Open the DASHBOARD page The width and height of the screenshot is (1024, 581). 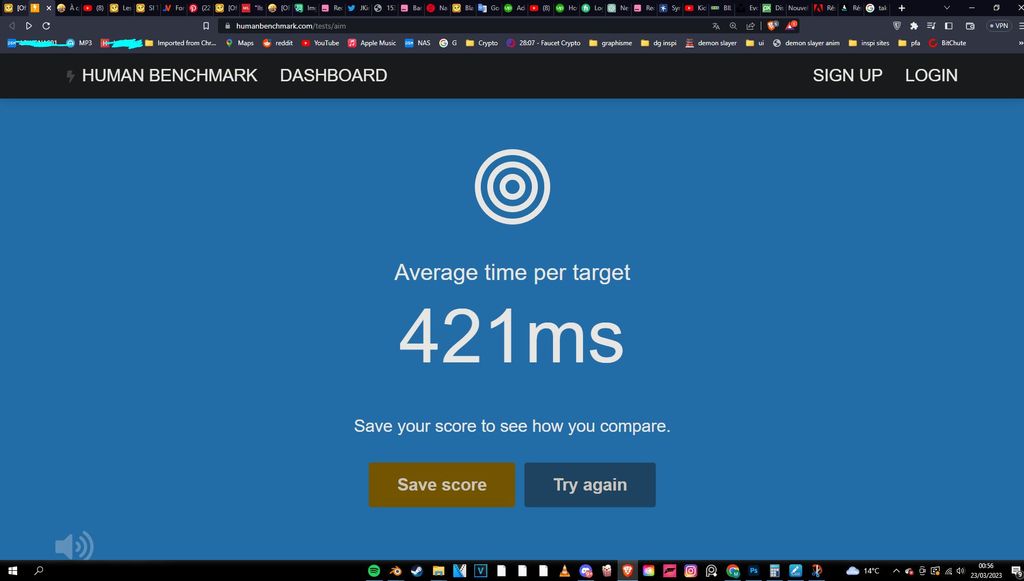tap(333, 75)
